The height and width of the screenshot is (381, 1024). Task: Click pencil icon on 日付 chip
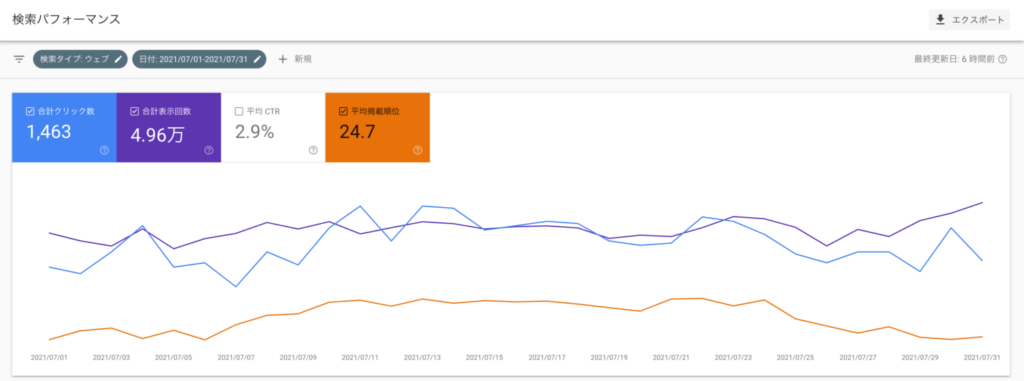pos(257,59)
